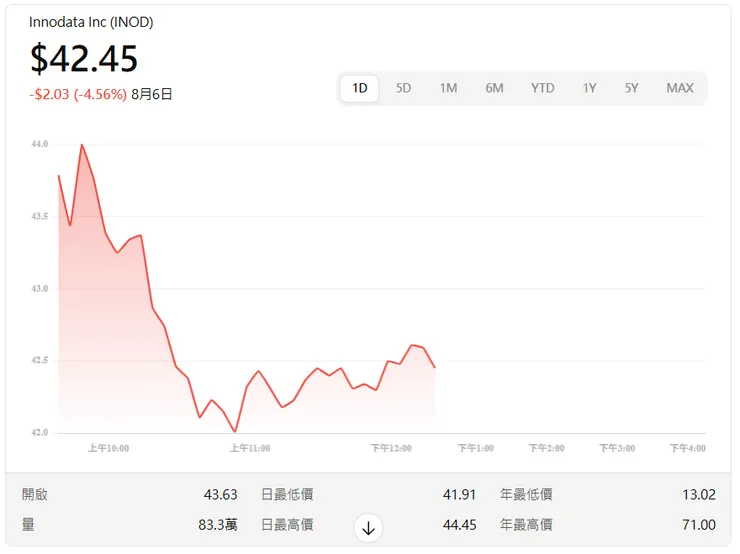740x554 pixels.
Task: Click the 年最低價 value 13.02
Action: point(699,495)
